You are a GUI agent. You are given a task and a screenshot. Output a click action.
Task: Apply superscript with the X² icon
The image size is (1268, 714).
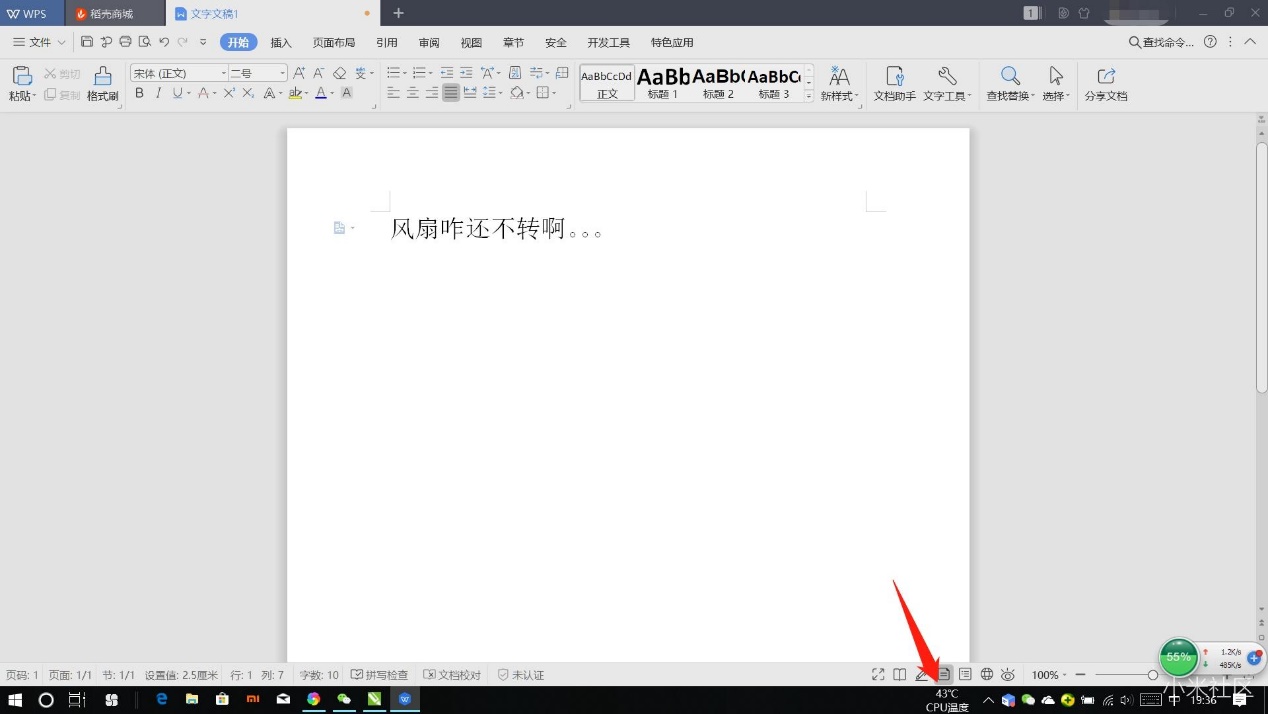[229, 93]
